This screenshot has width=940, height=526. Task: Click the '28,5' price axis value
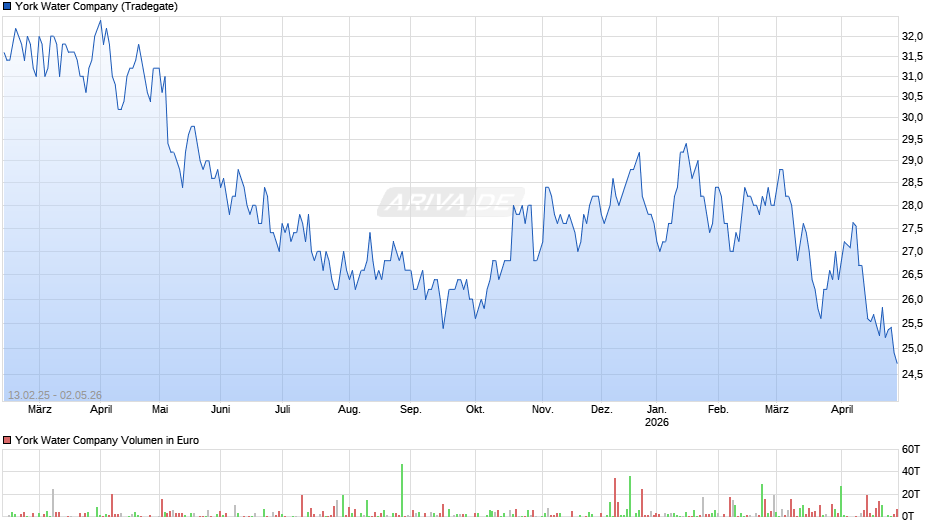912,183
